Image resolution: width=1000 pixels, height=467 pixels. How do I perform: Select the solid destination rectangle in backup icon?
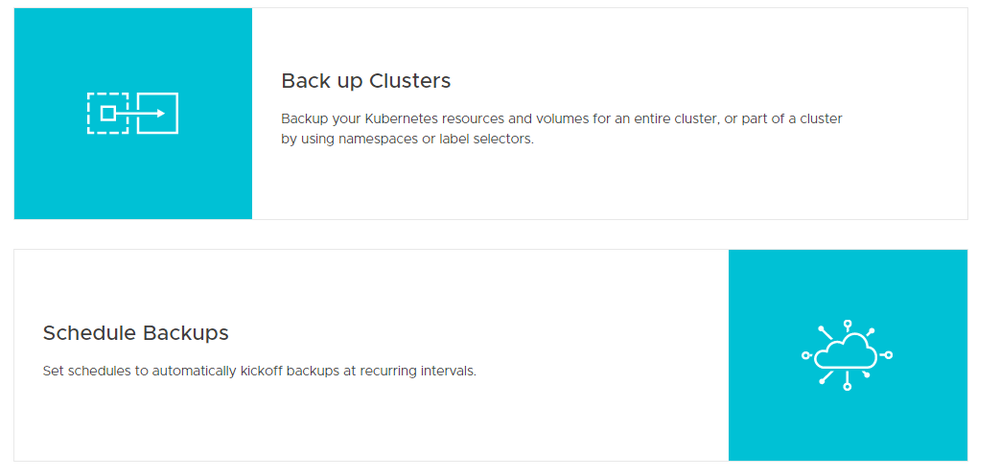pos(158,113)
